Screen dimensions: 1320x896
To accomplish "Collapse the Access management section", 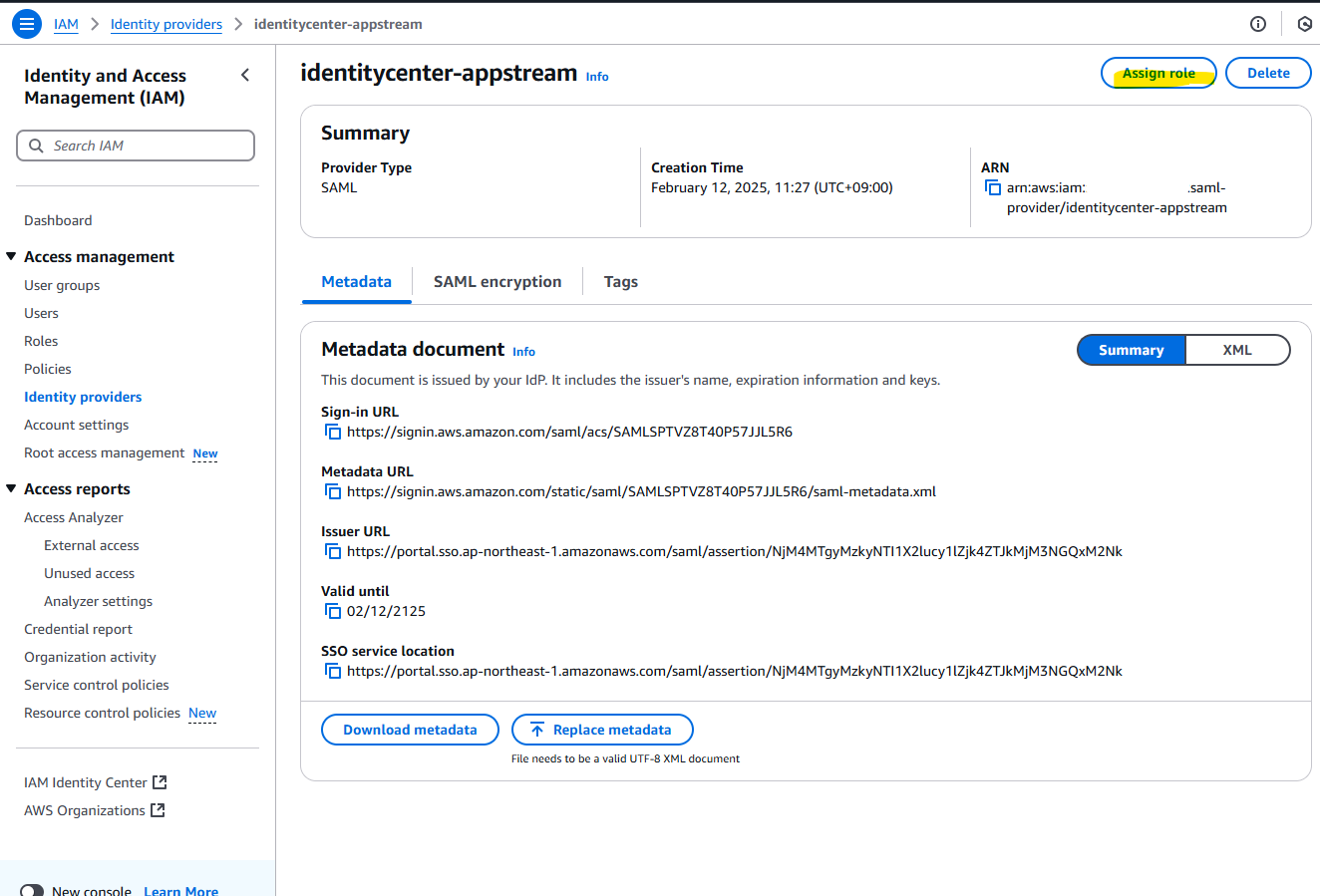I will [x=11, y=257].
